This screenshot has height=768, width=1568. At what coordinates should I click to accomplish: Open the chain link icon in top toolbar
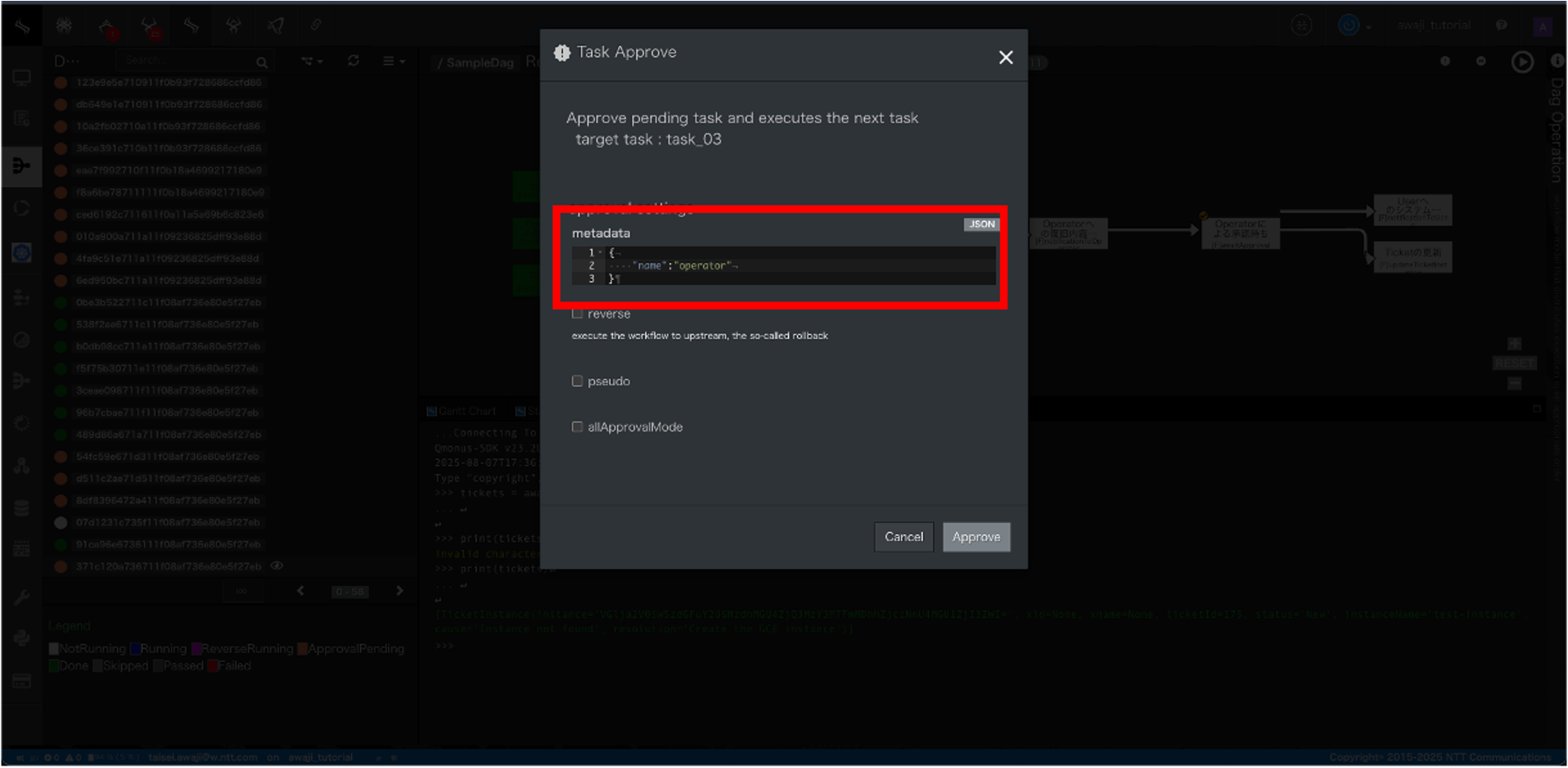[316, 25]
